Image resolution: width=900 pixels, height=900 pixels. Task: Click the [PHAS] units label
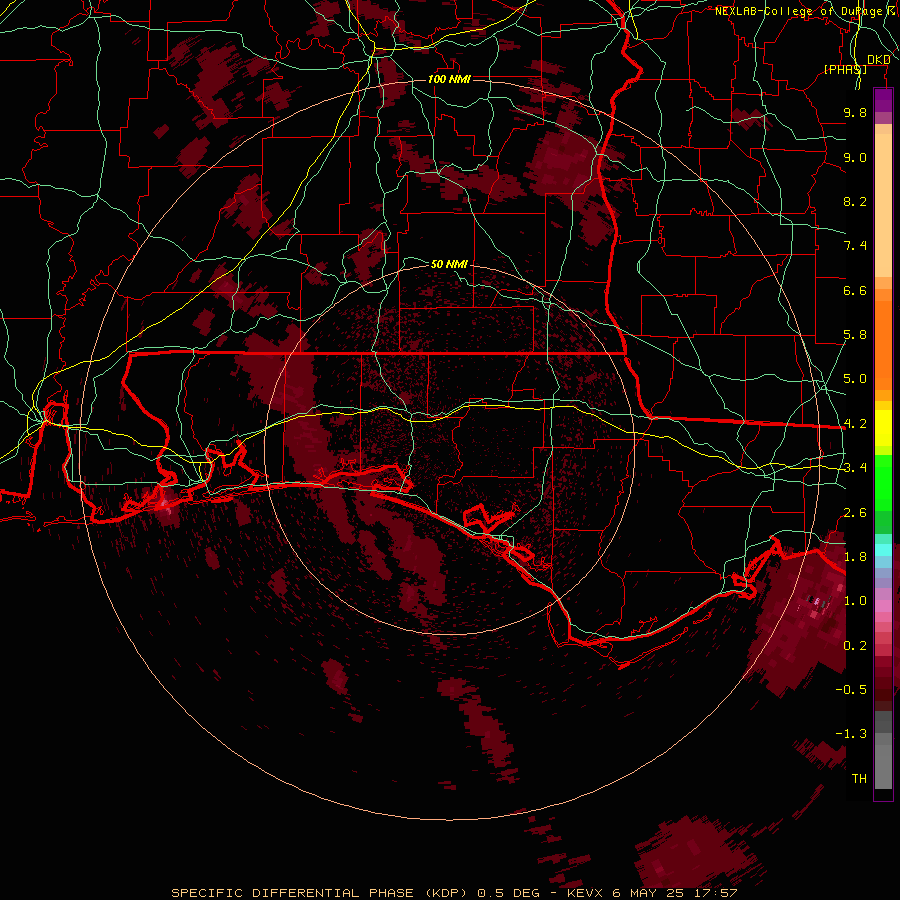click(845, 69)
